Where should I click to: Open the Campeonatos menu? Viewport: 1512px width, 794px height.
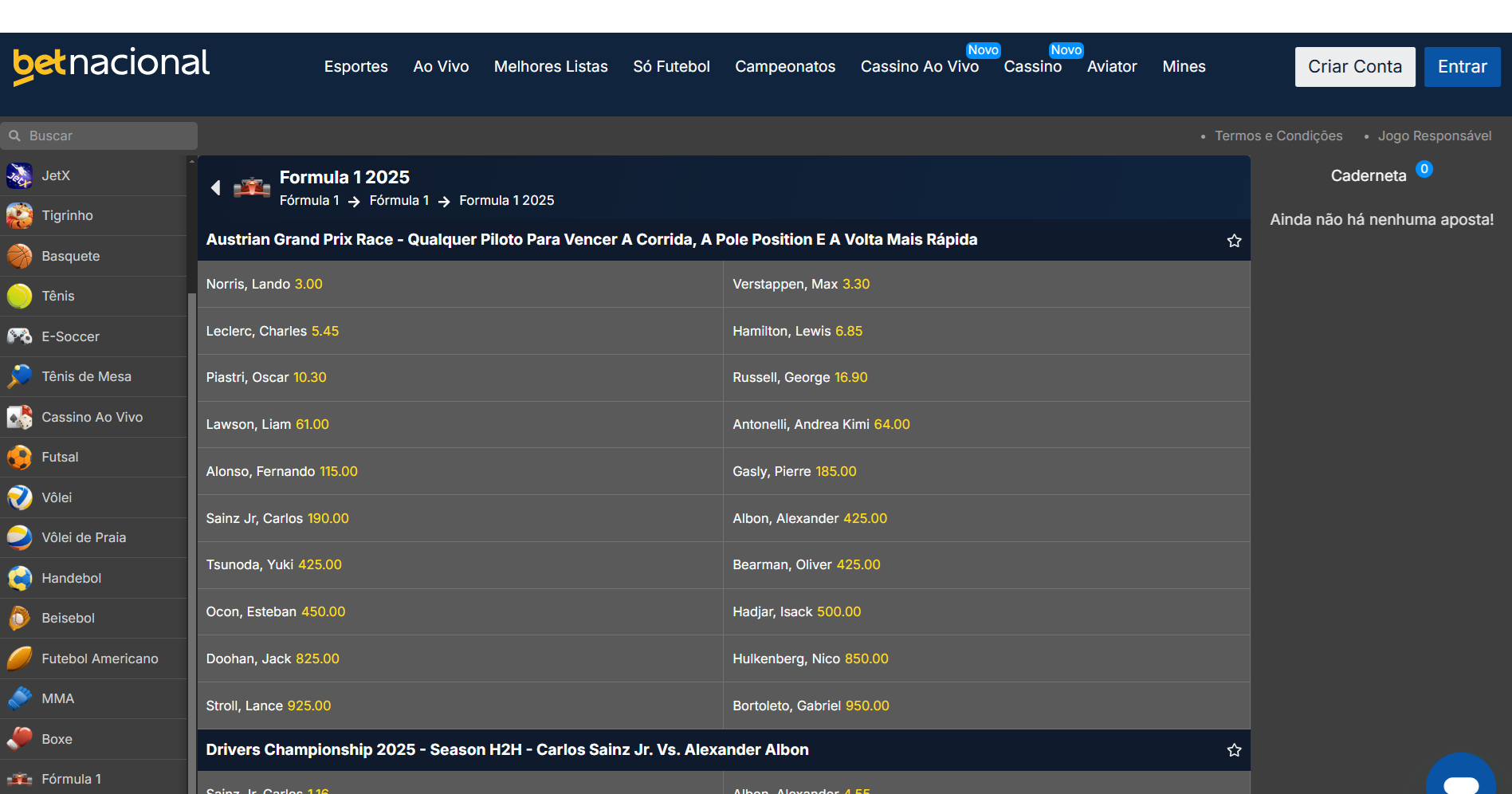(x=784, y=67)
